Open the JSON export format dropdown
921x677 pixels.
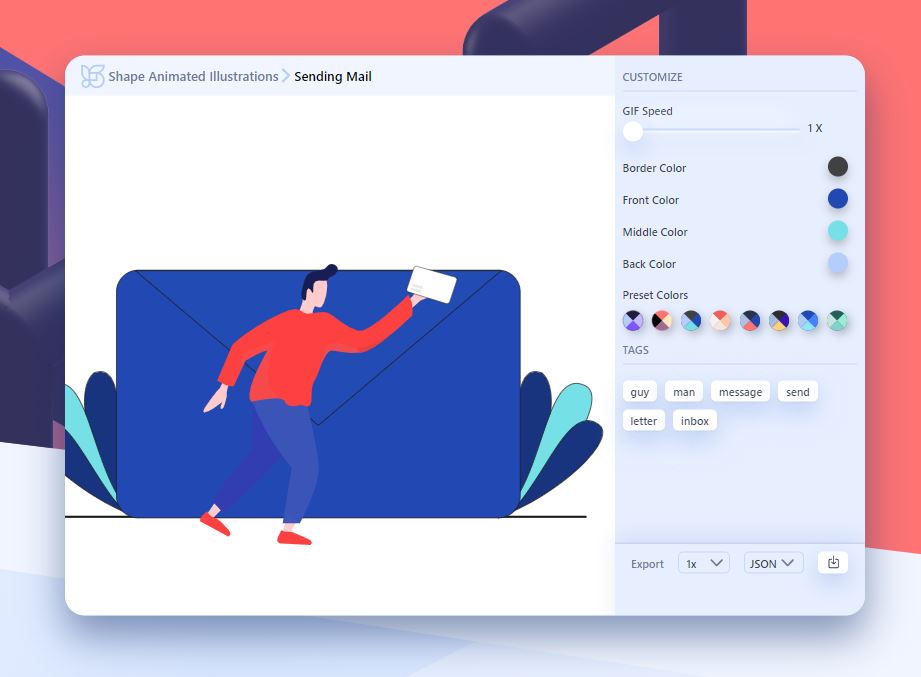[x=773, y=563]
